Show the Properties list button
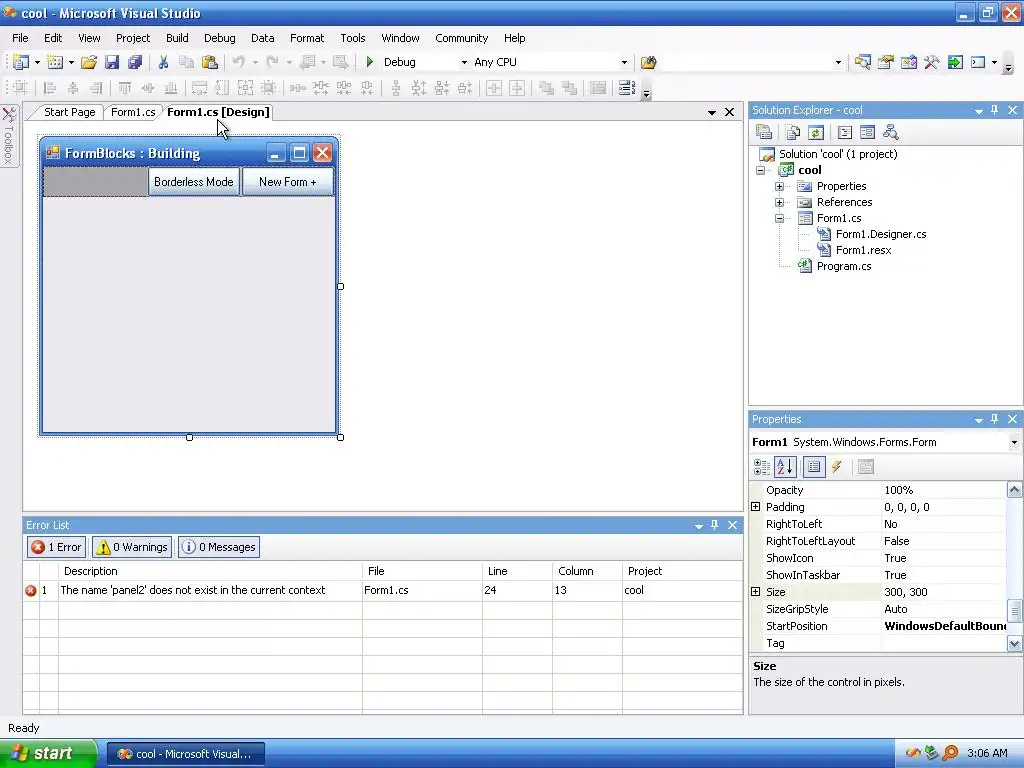 click(x=814, y=467)
